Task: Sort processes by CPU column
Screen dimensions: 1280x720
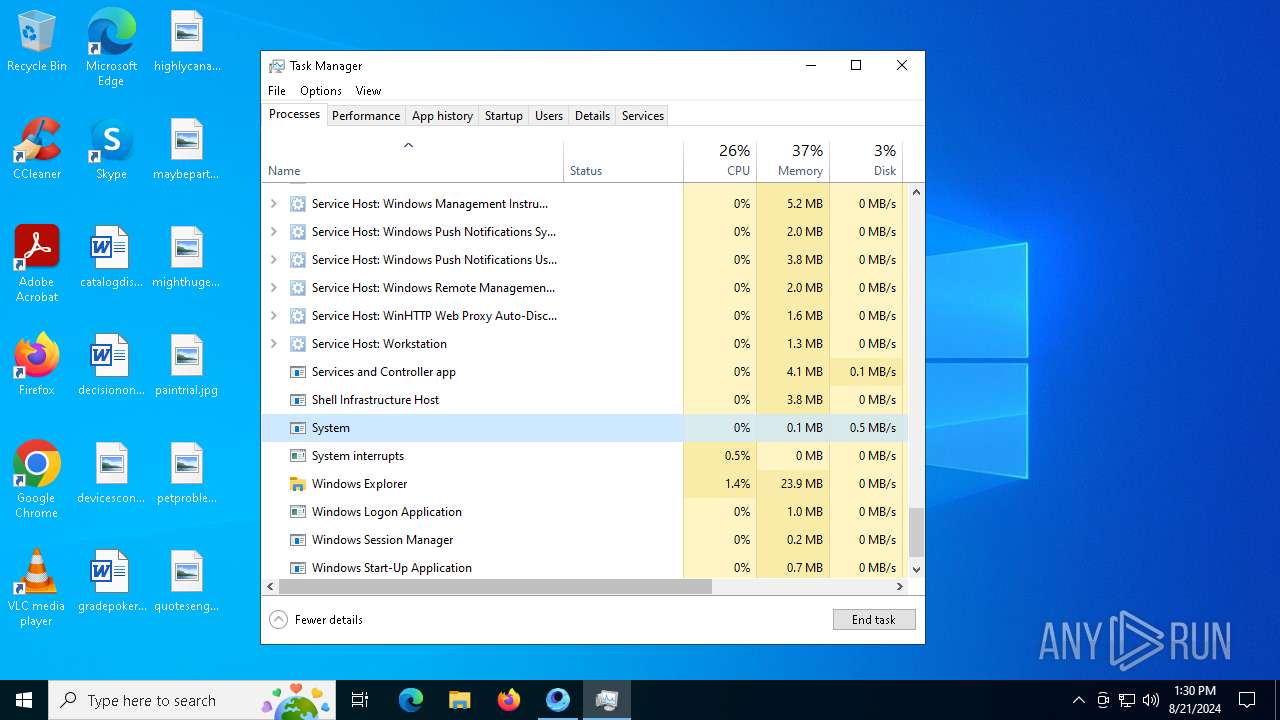Action: click(720, 160)
